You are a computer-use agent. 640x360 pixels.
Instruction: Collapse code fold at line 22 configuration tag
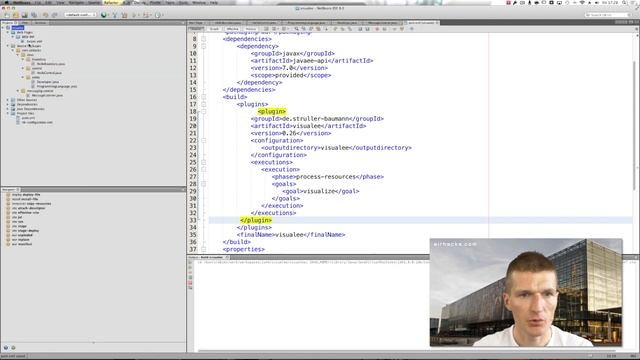203,140
